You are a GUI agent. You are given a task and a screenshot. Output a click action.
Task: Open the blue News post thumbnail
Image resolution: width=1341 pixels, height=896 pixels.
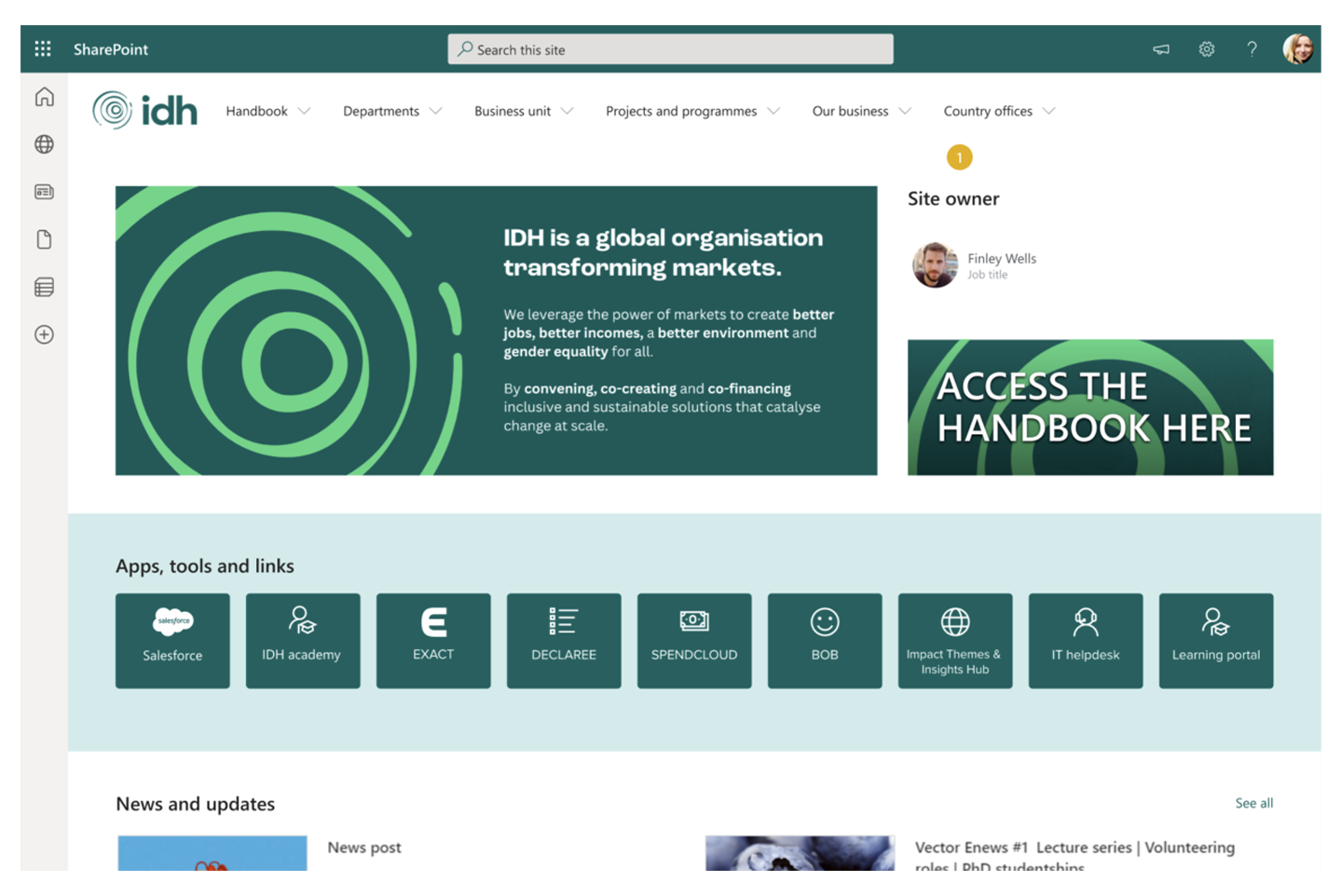point(212,853)
